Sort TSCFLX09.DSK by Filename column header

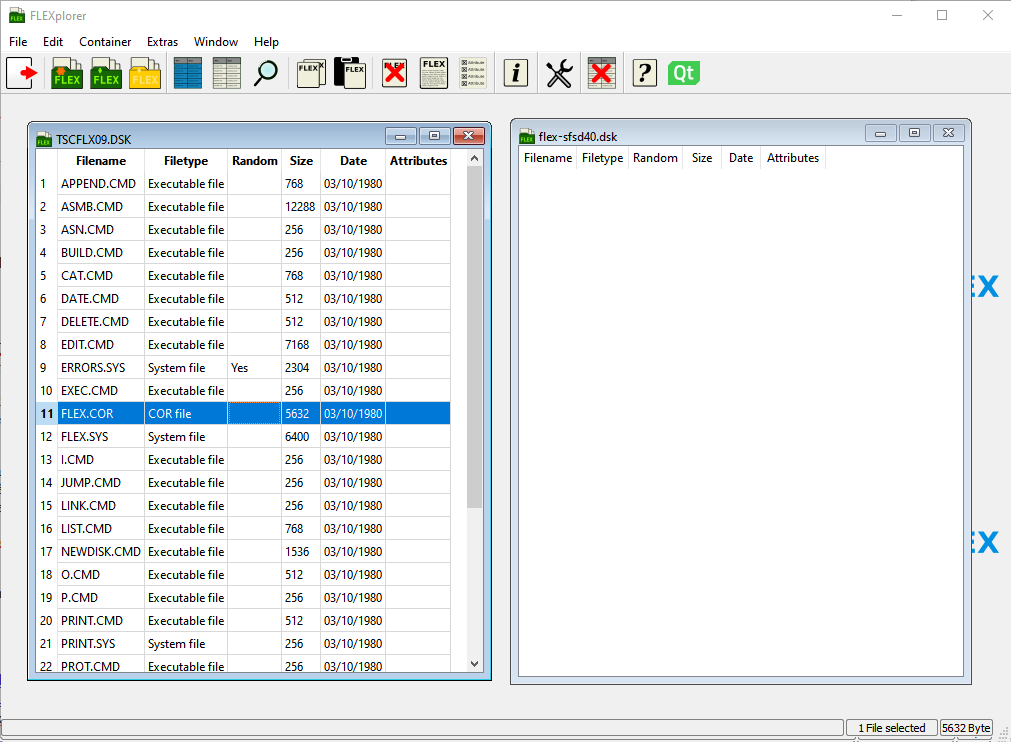coord(101,161)
